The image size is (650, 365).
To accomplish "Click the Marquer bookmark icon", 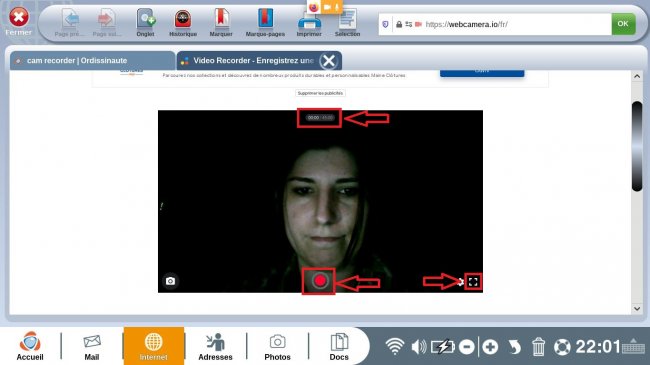I will pos(221,23).
